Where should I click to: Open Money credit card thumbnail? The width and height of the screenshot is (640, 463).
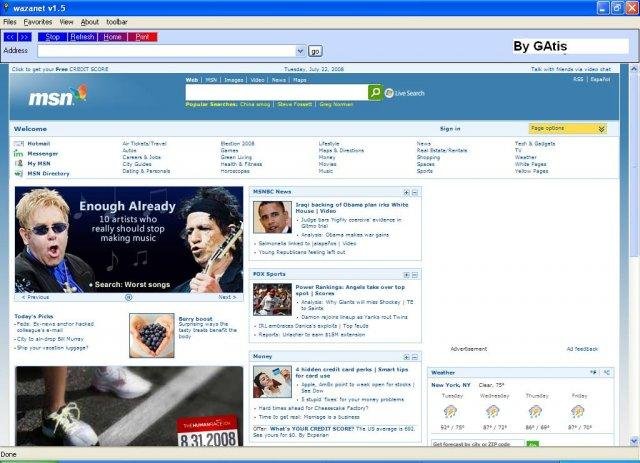272,382
